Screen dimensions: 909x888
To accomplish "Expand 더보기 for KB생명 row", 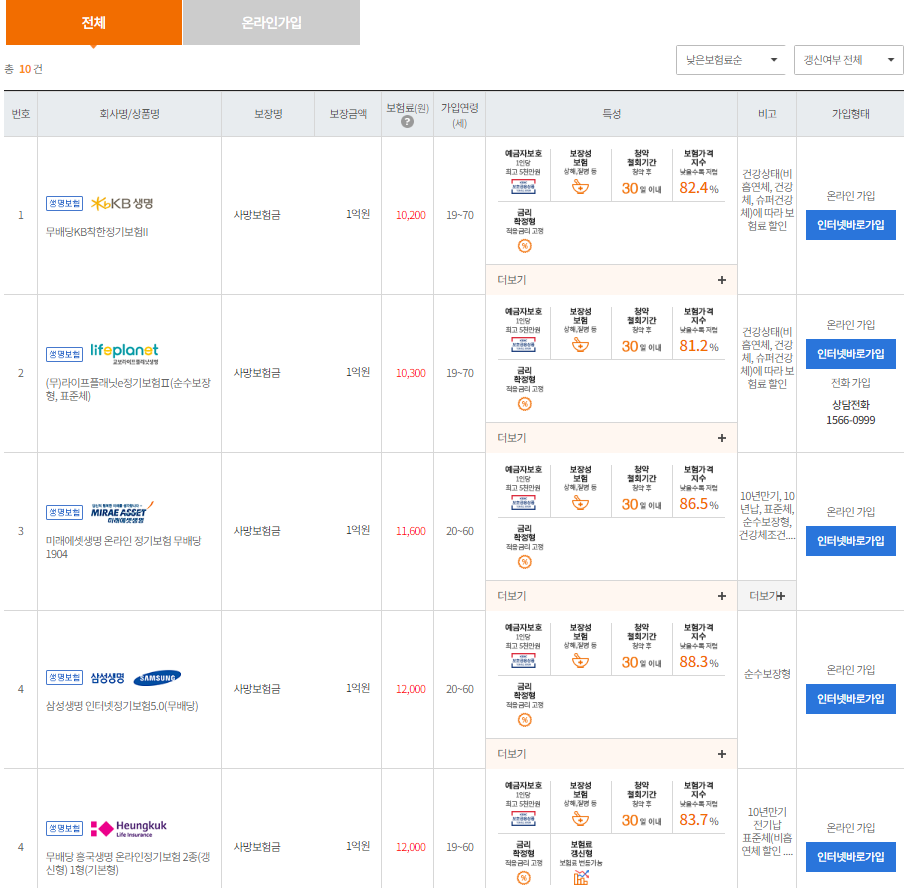I will pos(612,280).
